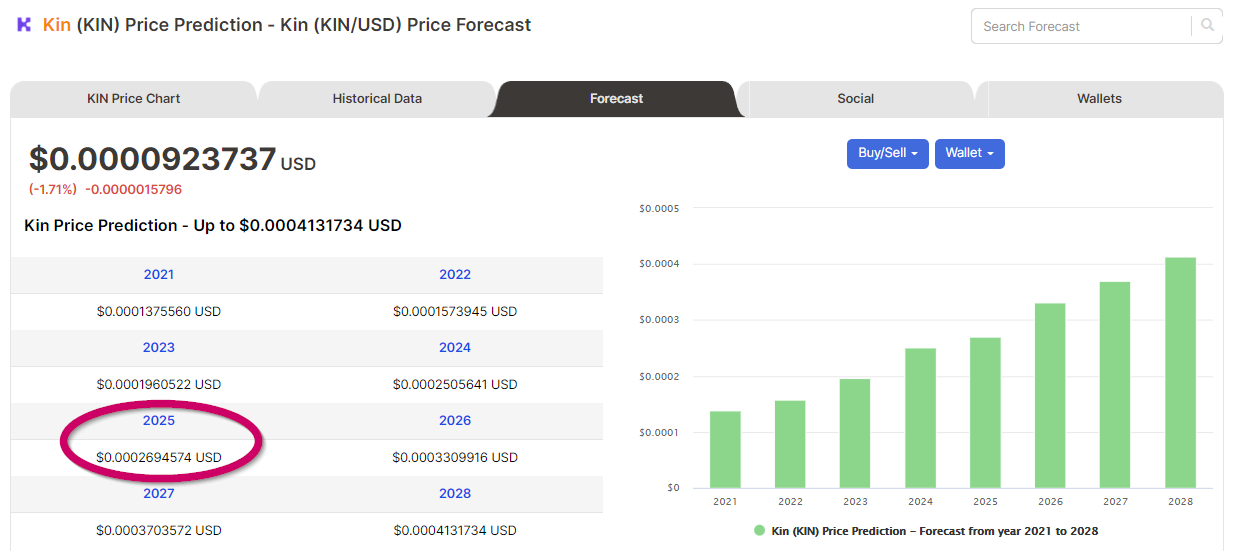Viewport: 1235px width, 551px height.
Task: Switch to KIN Price Chart tab
Action: click(134, 99)
